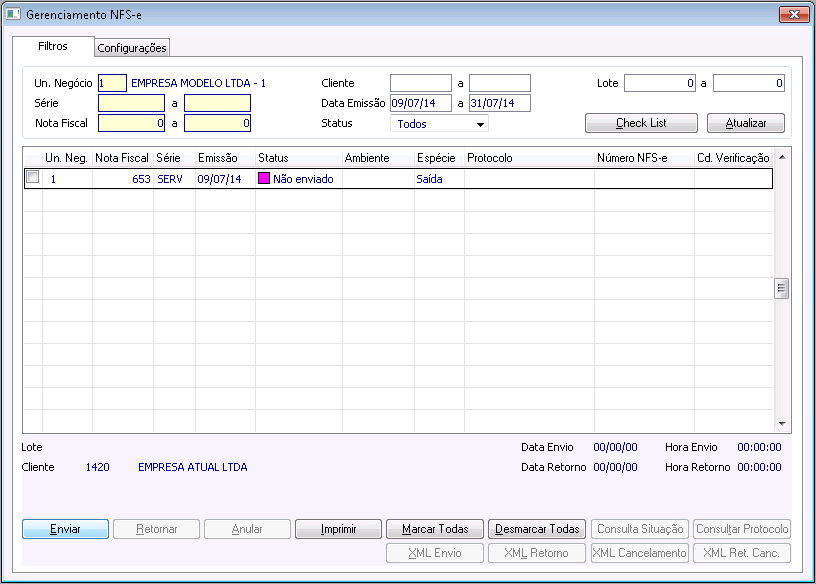Click Desmarcar Todas button
The image size is (816, 584).
pyautogui.click(x=537, y=529)
